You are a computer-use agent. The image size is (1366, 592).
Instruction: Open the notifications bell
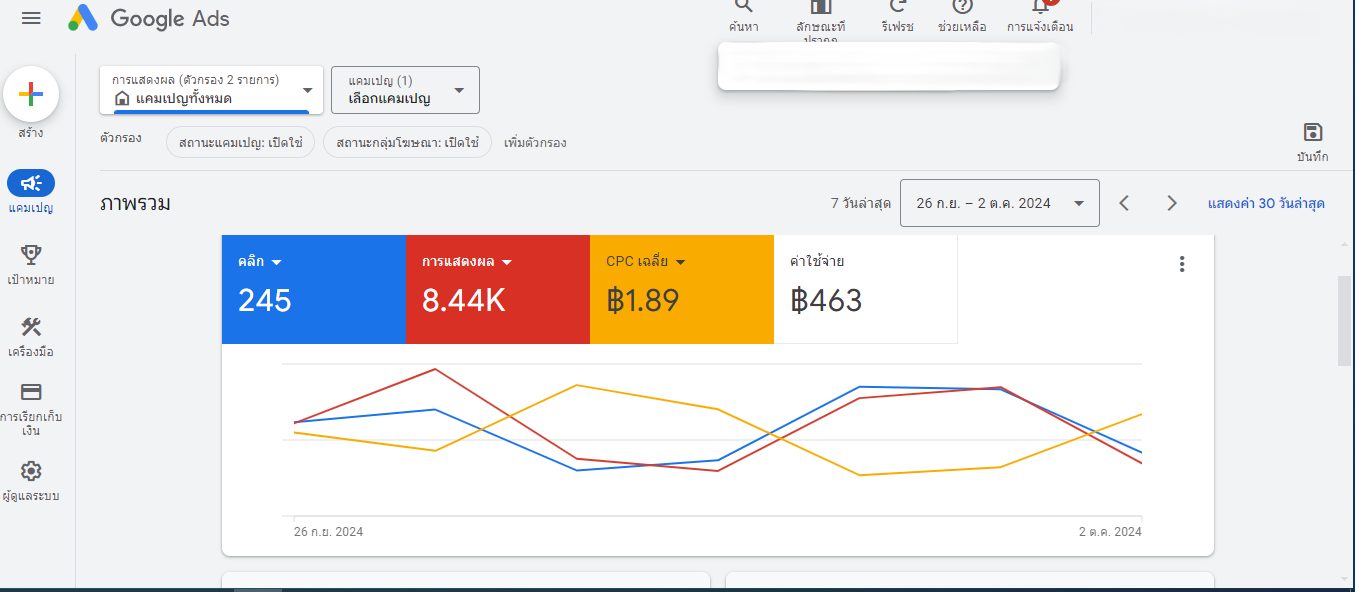click(1040, 8)
